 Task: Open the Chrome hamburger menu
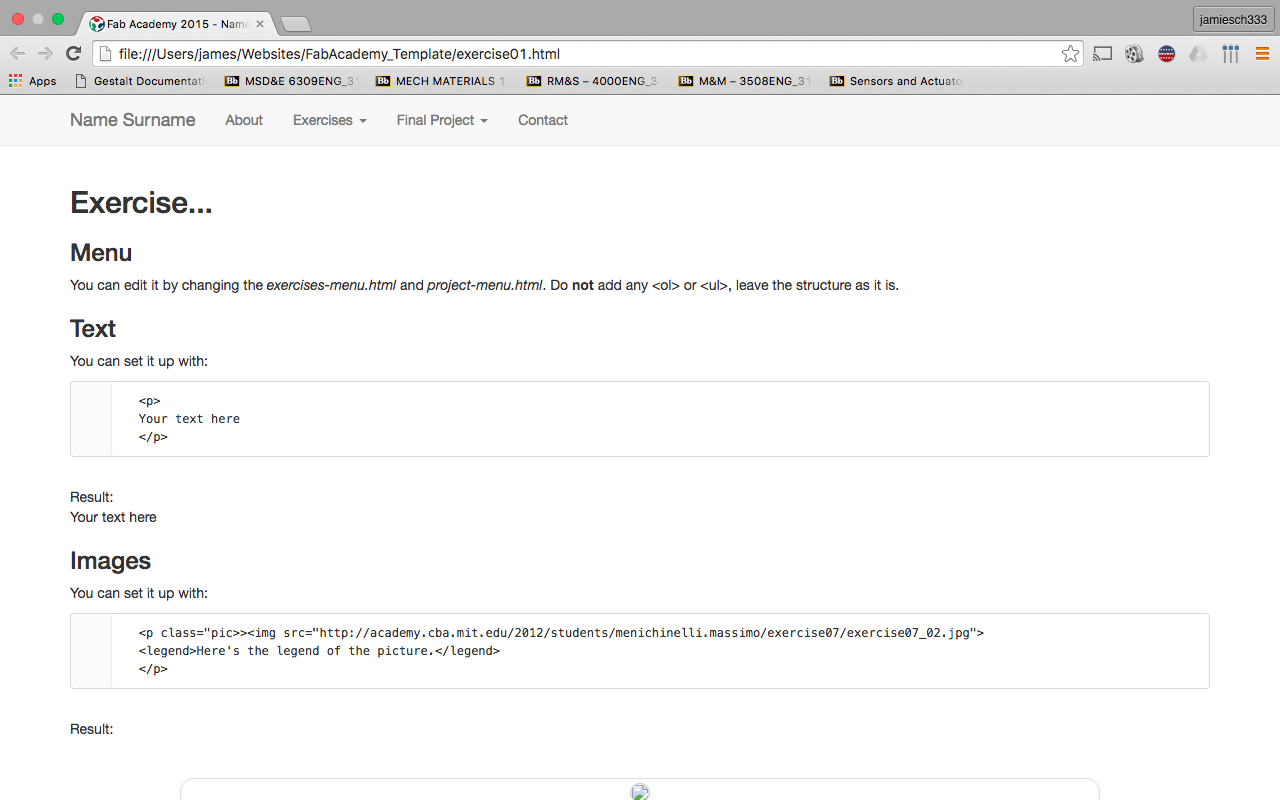[x=1262, y=54]
